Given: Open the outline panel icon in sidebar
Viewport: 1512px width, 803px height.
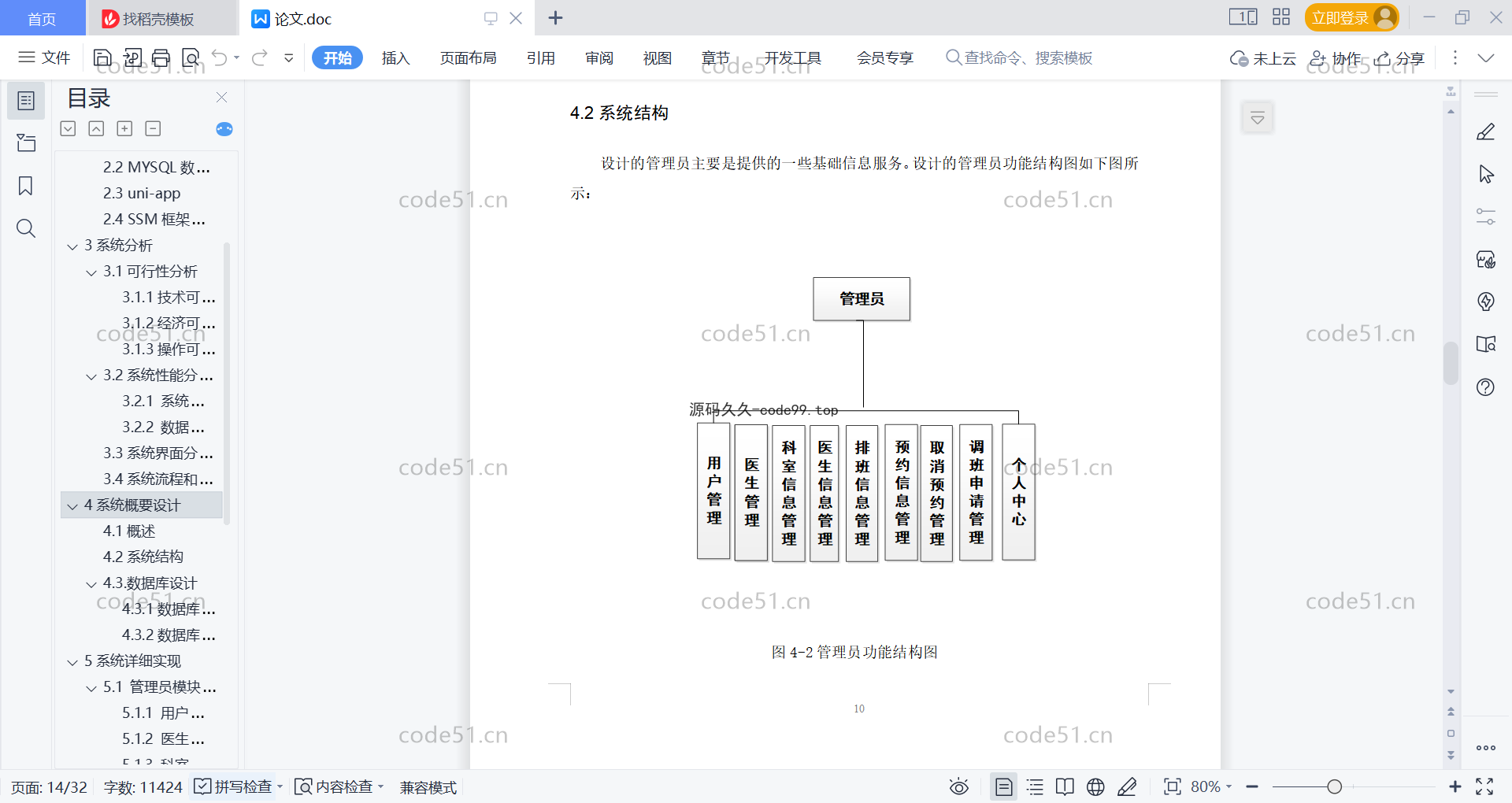Looking at the screenshot, I should point(26,101).
